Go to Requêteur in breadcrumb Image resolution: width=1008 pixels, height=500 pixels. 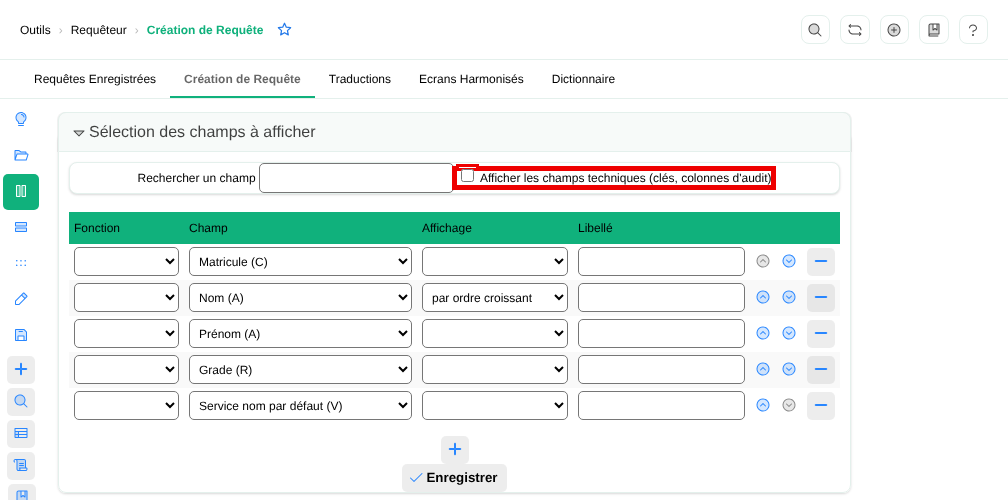point(98,30)
